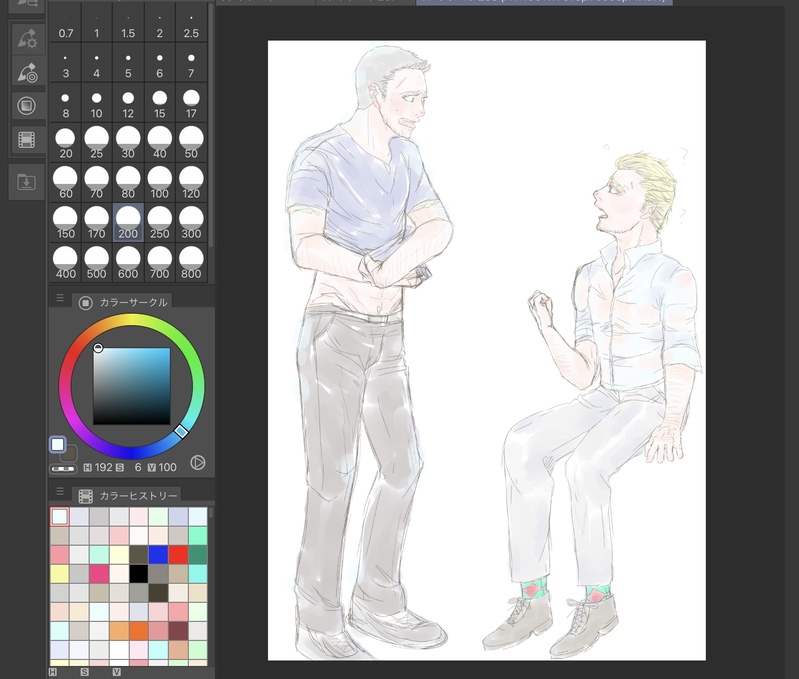Image resolution: width=799 pixels, height=679 pixels.
Task: Select the sub drawing color swatch
Action: [x=69, y=452]
